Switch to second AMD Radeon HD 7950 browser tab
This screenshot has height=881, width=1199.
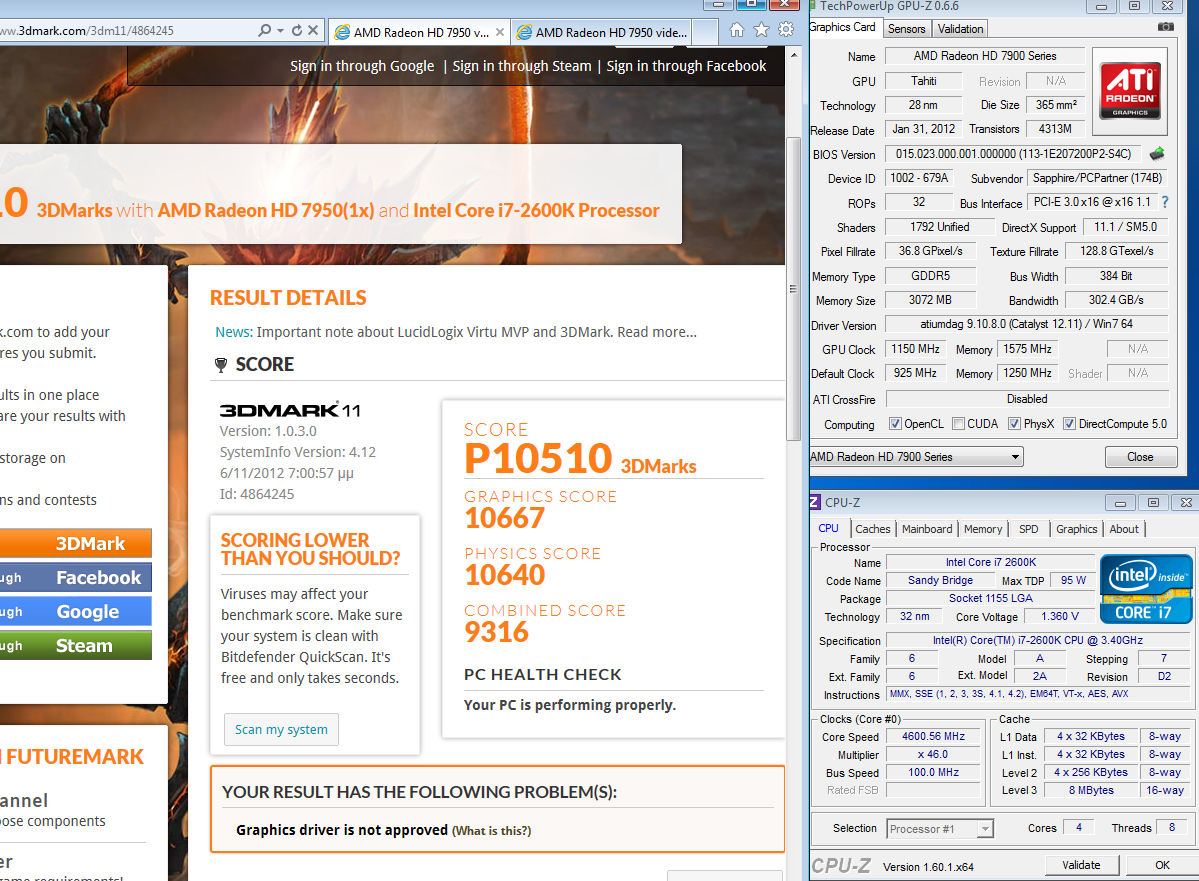tap(603, 32)
